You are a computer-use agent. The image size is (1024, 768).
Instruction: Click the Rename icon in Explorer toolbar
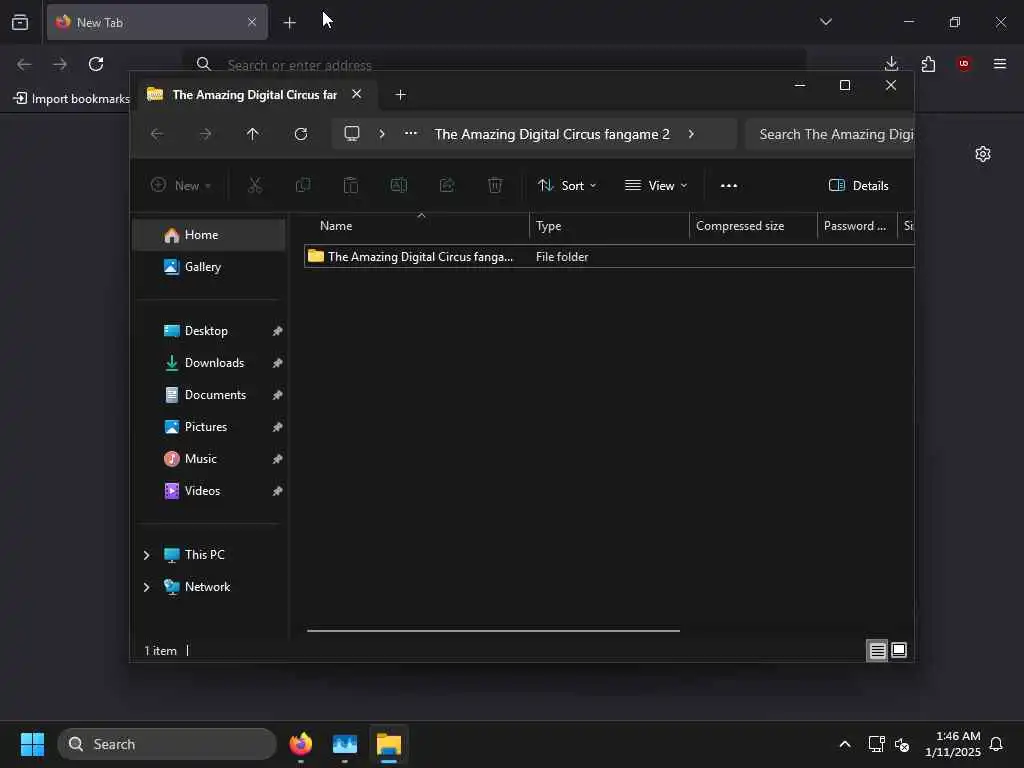[398, 185]
